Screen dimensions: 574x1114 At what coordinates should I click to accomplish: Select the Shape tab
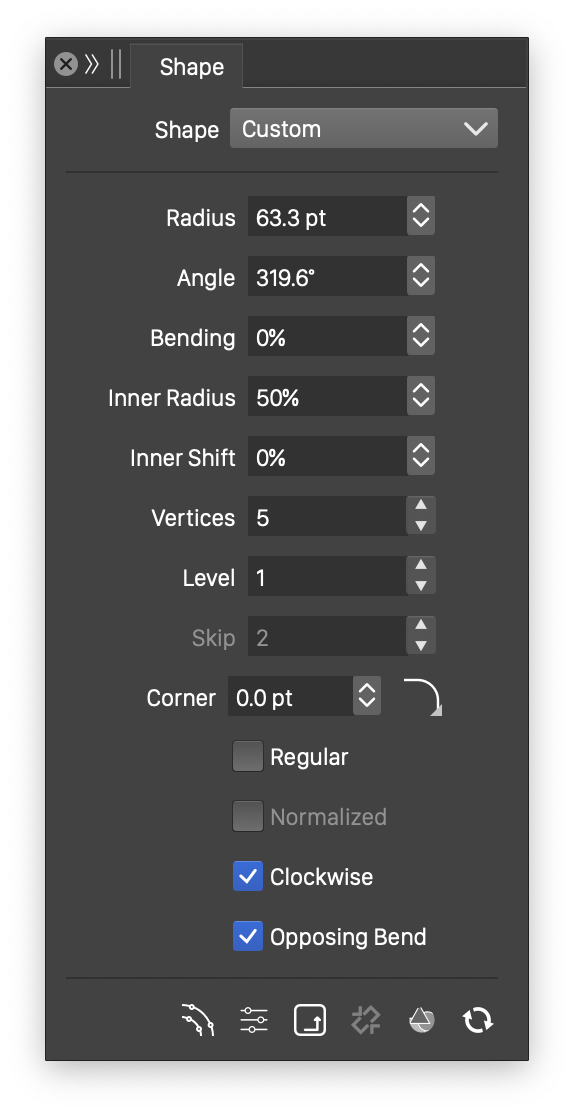tap(191, 67)
